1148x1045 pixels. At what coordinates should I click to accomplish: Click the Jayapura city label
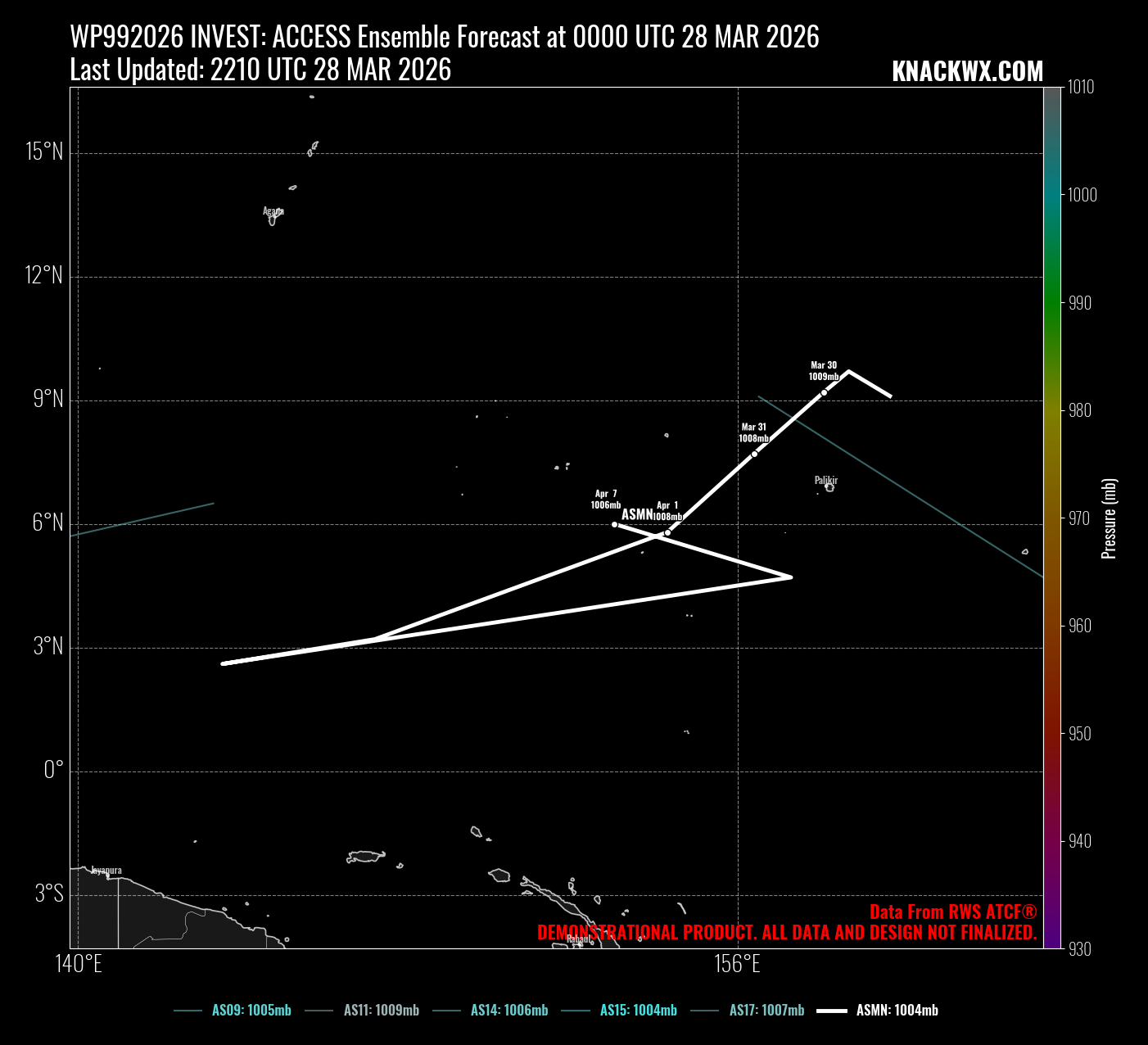(x=106, y=870)
